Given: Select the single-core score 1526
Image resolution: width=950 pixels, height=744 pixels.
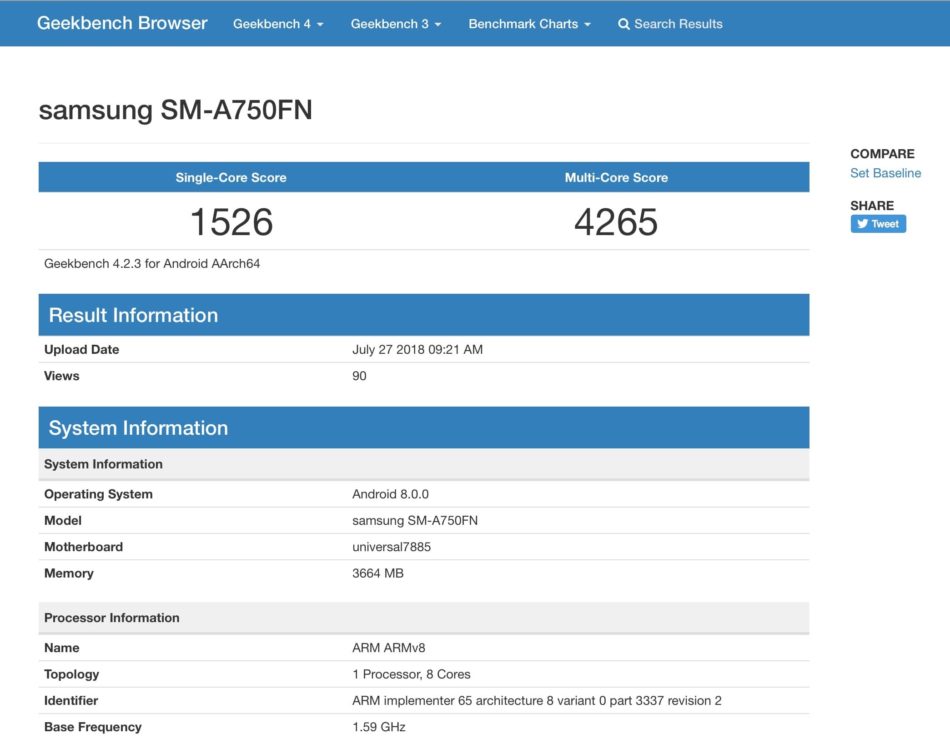Looking at the screenshot, I should coord(231,222).
